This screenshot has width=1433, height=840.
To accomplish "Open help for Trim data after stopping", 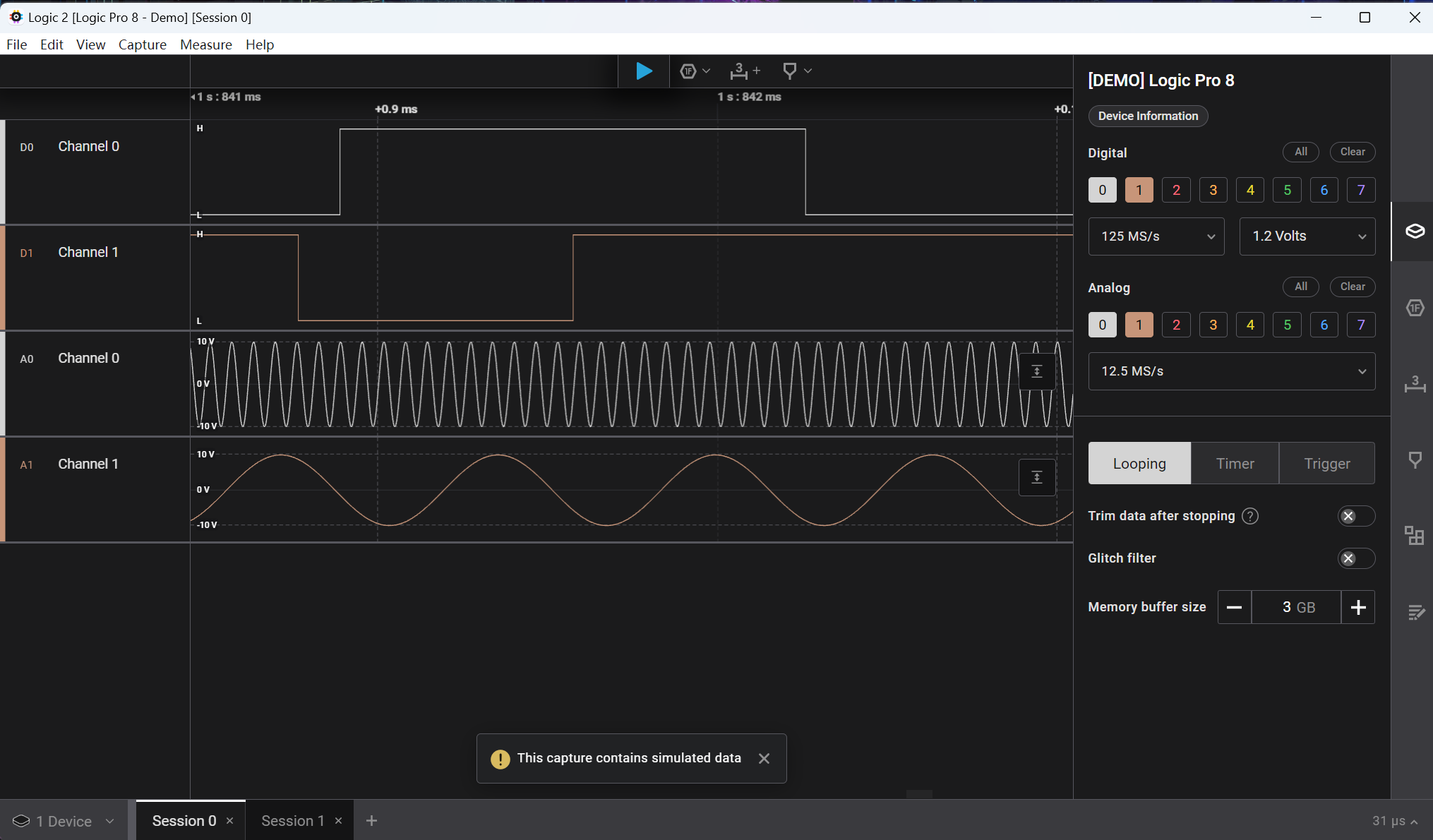I will coord(1250,516).
